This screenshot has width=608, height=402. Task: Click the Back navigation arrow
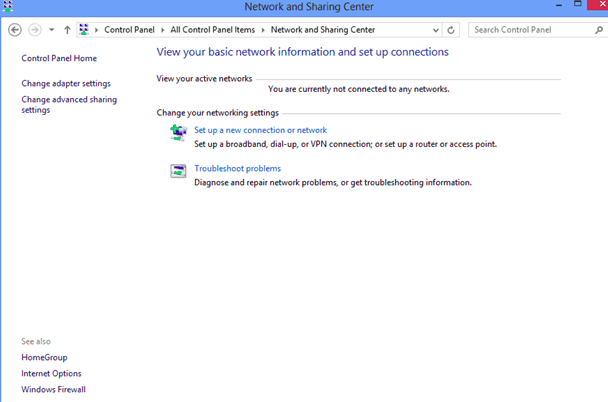(15, 30)
